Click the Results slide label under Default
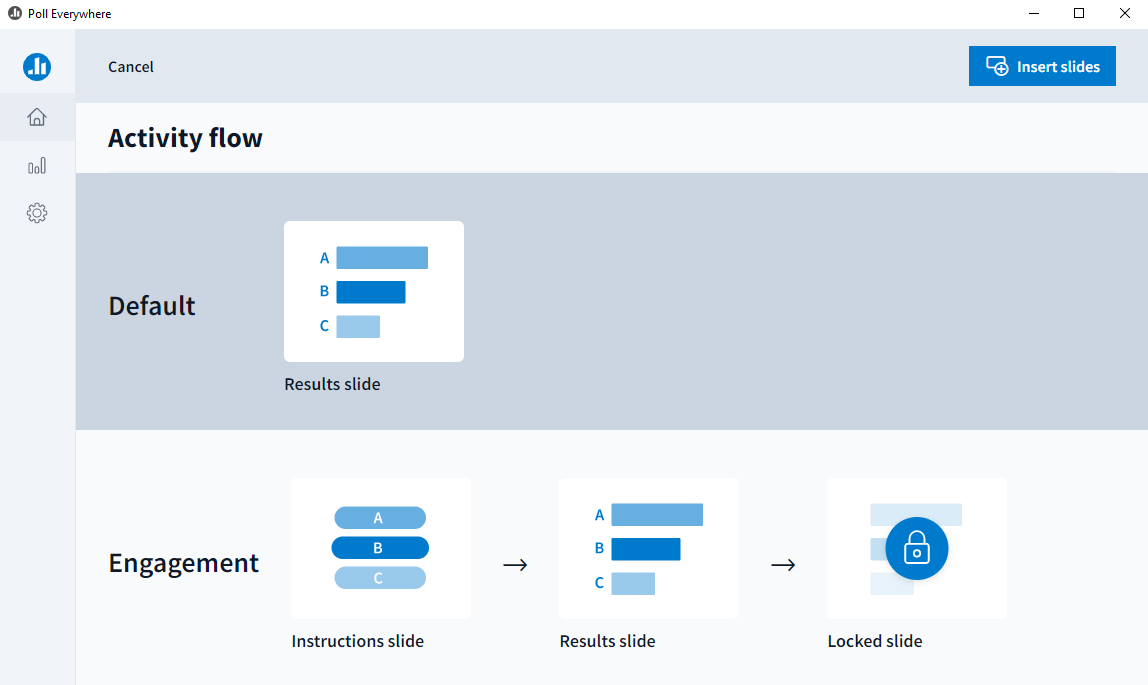Screen dimensions: 1148x685 pos(332,383)
